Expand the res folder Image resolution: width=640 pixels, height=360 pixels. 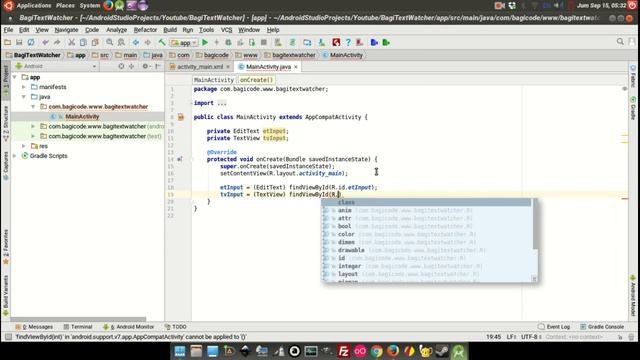(24, 146)
